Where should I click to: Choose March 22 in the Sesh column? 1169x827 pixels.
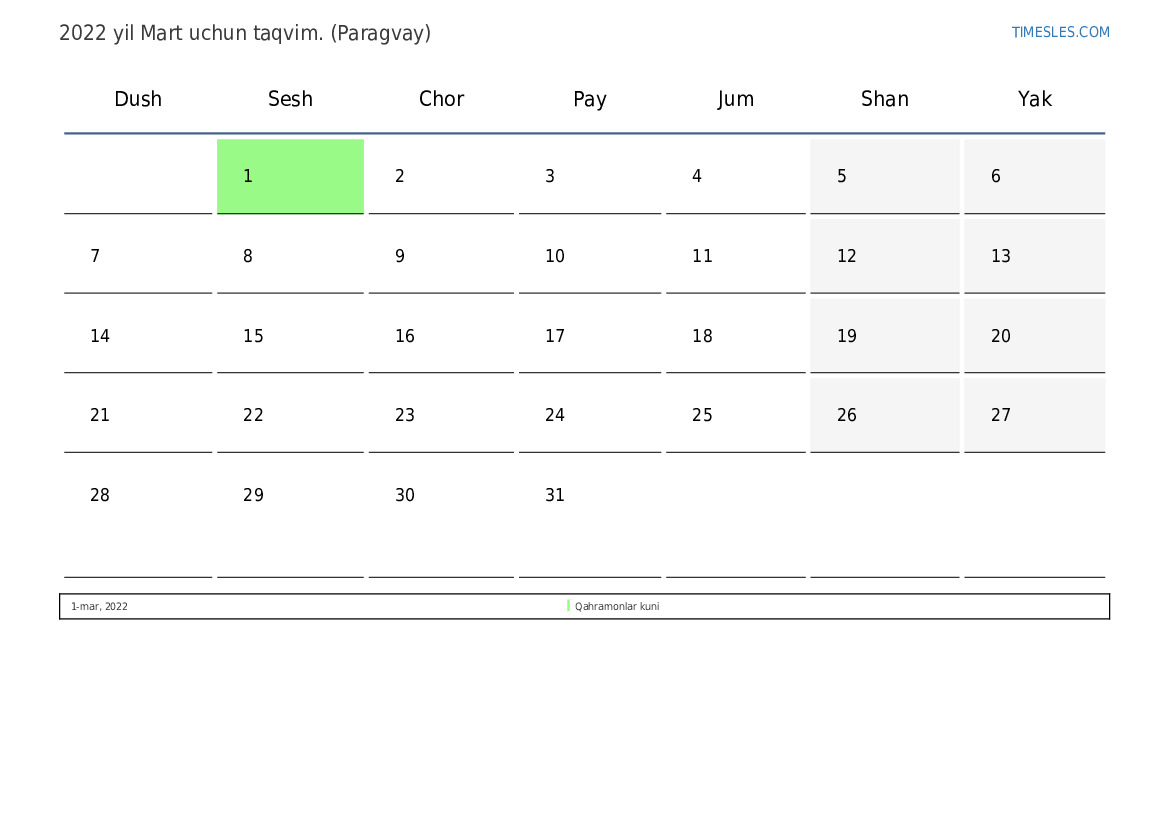(x=290, y=415)
